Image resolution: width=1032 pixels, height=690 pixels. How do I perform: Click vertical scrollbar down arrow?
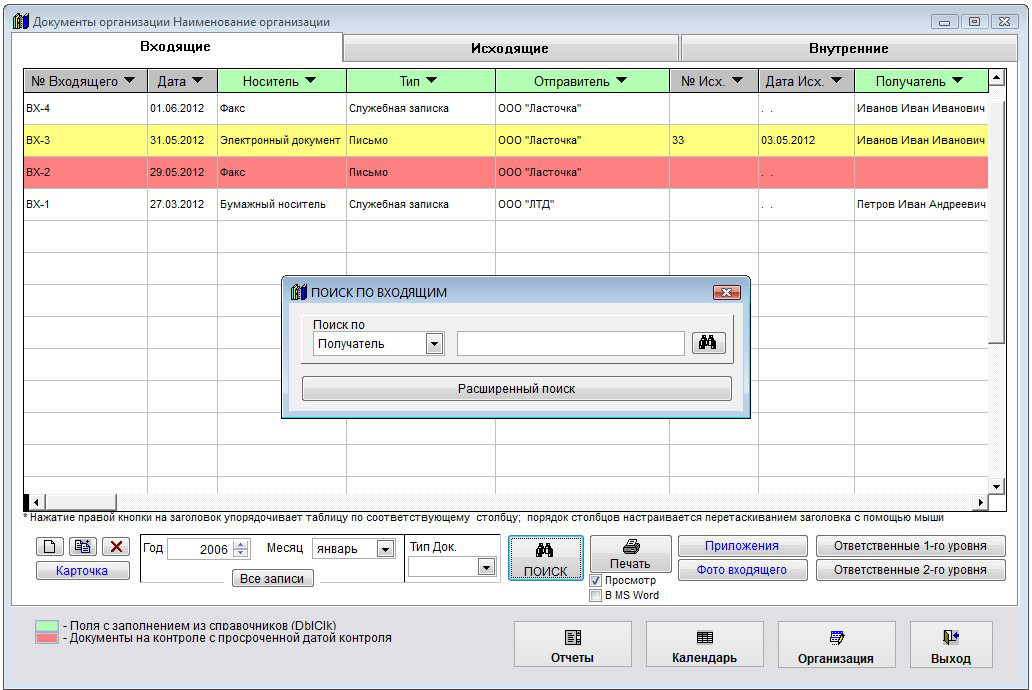coord(996,487)
